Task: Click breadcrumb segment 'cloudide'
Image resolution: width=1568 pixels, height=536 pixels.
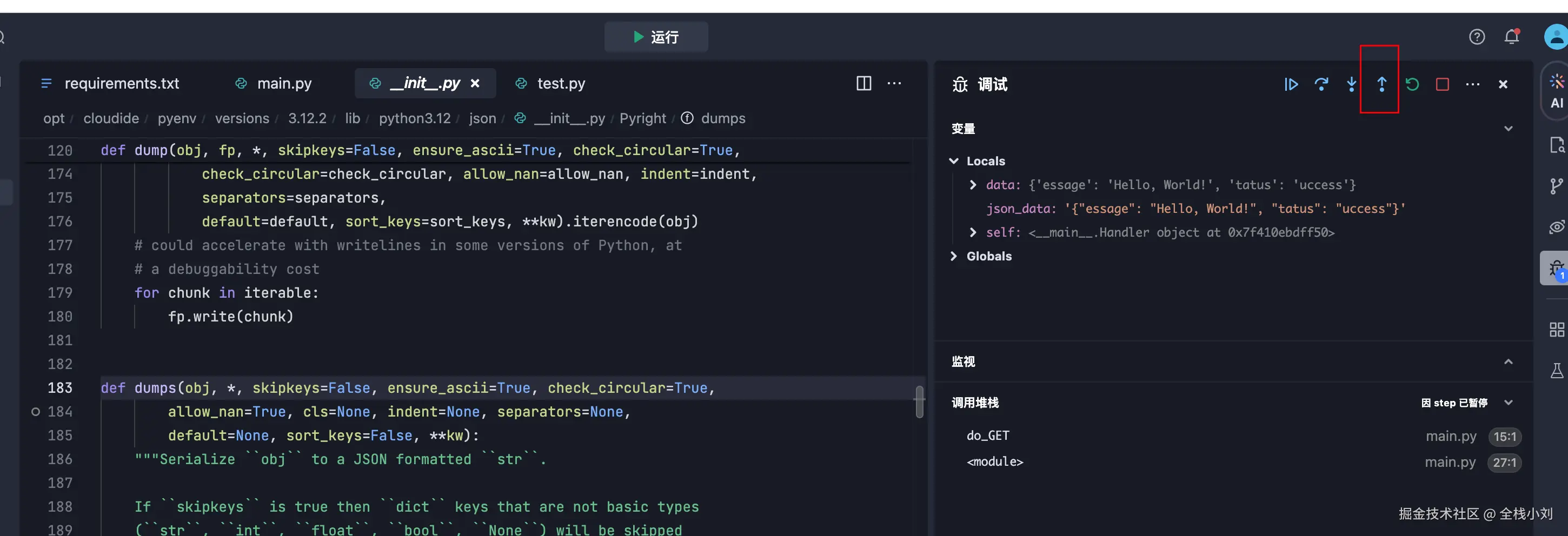Action: pos(111,119)
